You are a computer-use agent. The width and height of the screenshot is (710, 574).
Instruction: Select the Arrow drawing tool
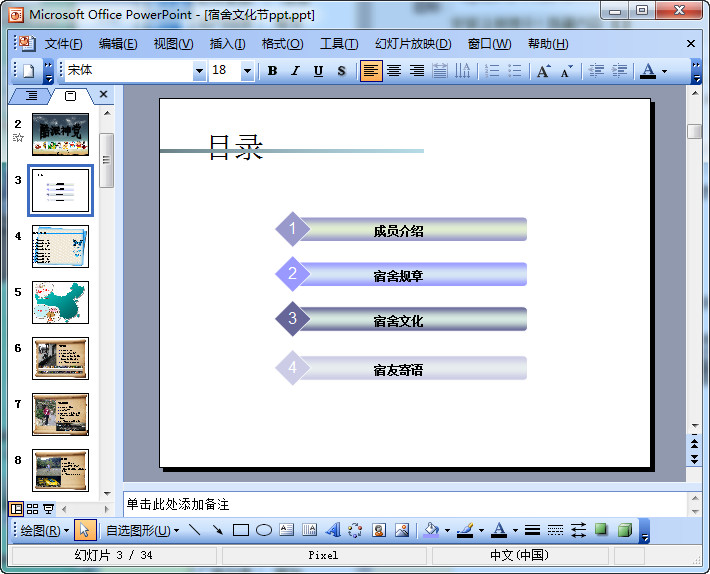[218, 530]
